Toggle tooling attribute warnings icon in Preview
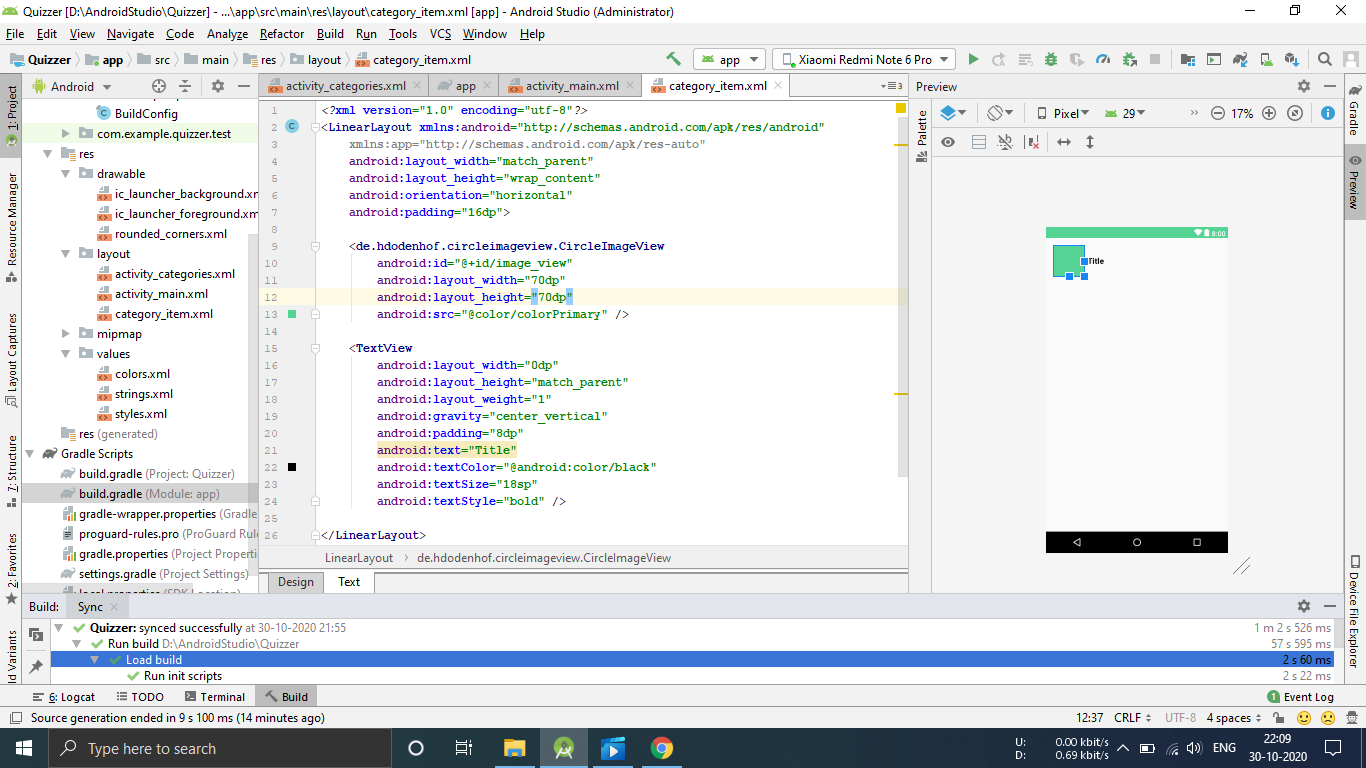The image size is (1366, 768). click(x=1031, y=142)
